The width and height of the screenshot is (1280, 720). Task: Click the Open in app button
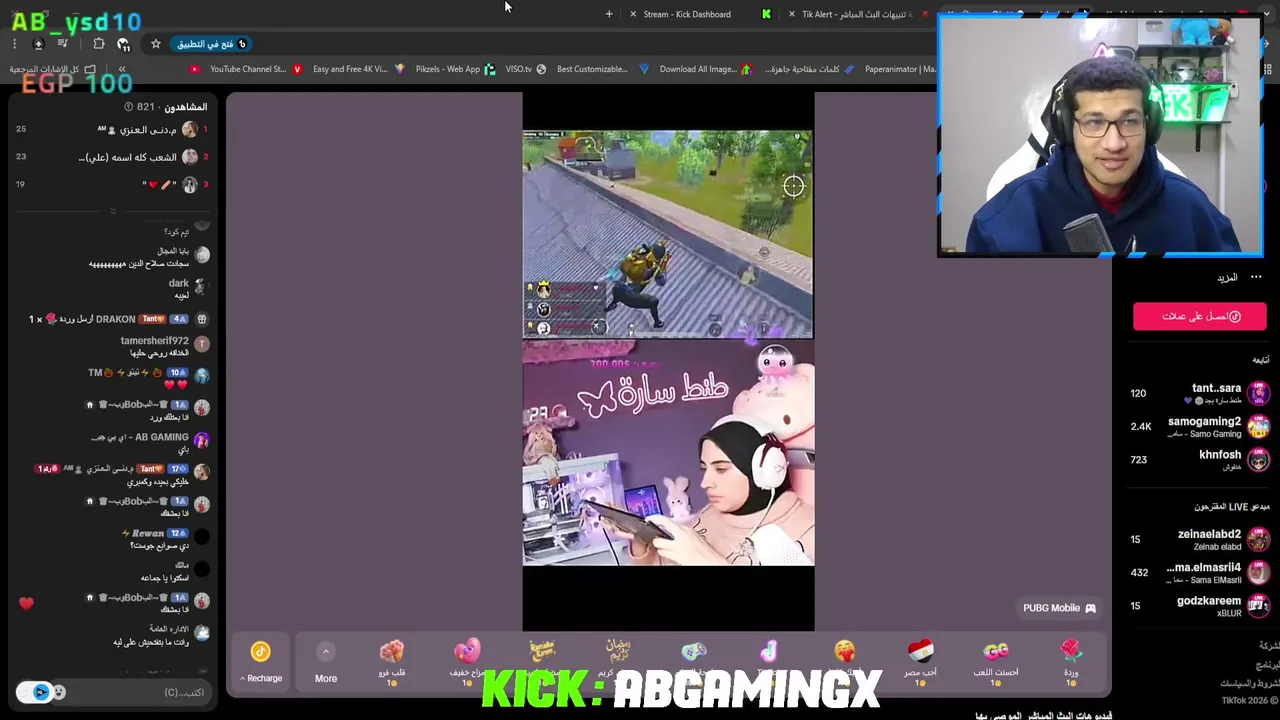pyautogui.click(x=210, y=44)
